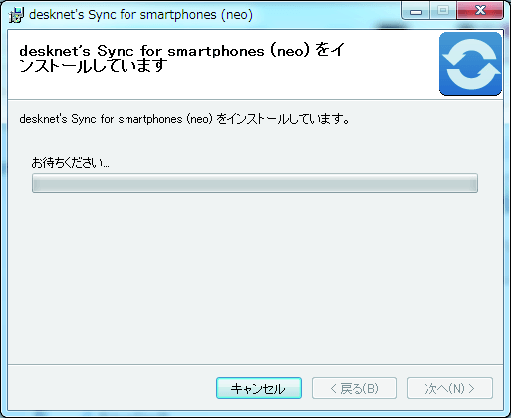This screenshot has width=511, height=418.
Task: Cancel installation with the キャンセル button
Action: tap(259, 388)
